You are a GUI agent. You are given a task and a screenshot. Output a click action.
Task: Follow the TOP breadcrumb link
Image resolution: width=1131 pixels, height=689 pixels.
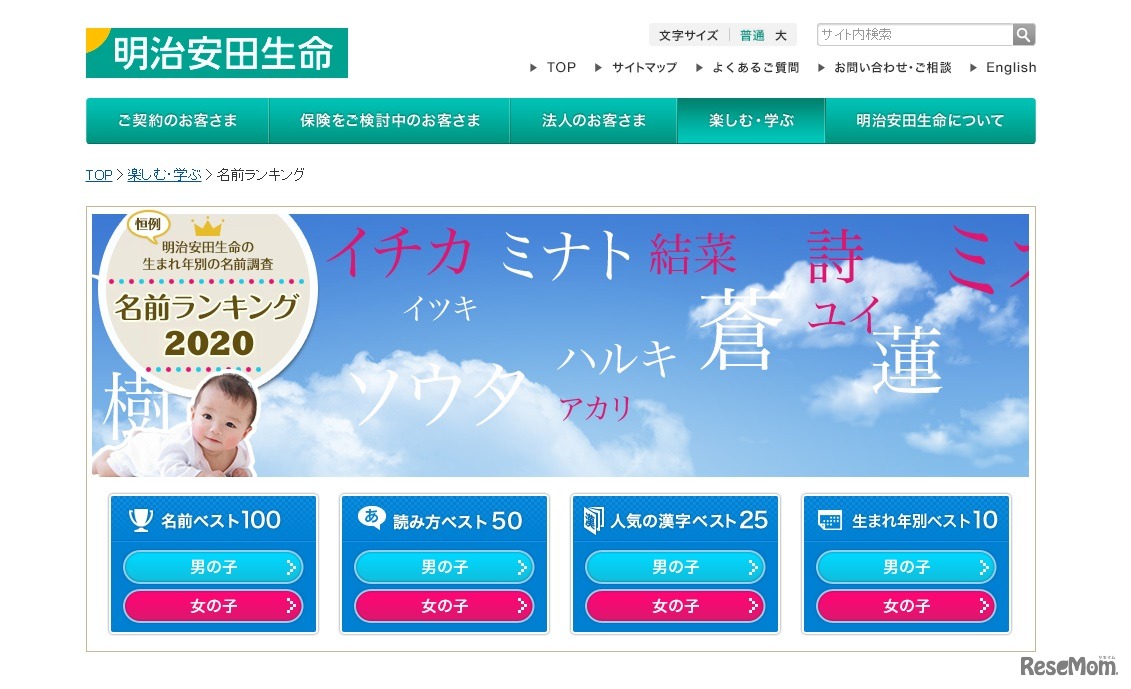[x=99, y=175]
